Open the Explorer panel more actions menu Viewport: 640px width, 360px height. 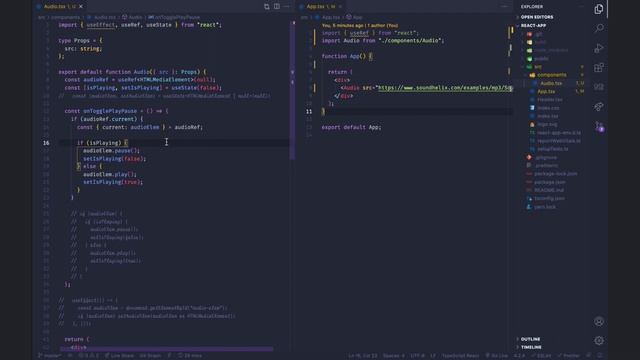pyautogui.click(x=581, y=7)
